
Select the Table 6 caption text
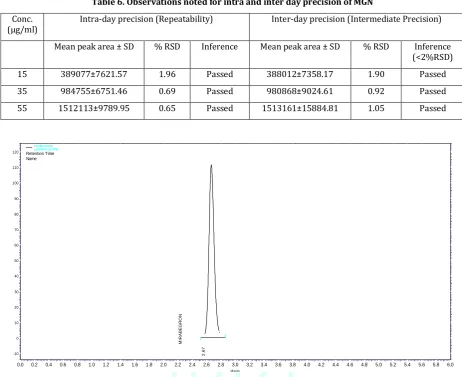click(232, 3)
